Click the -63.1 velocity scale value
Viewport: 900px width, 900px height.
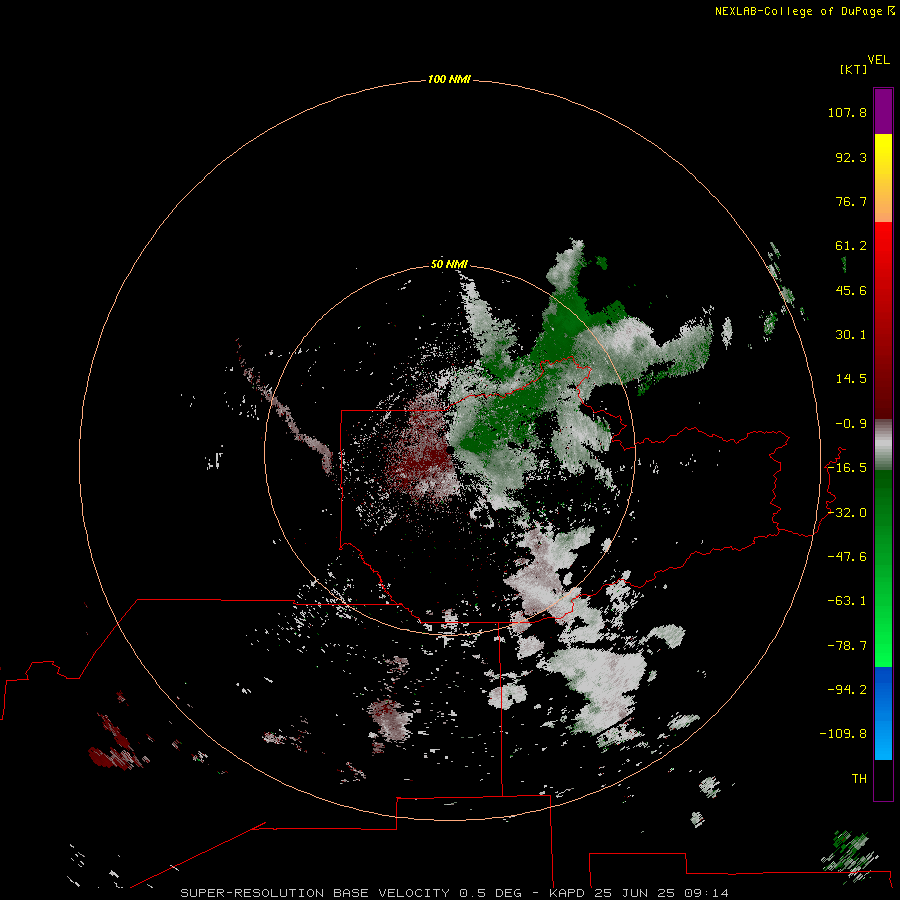coord(847,601)
